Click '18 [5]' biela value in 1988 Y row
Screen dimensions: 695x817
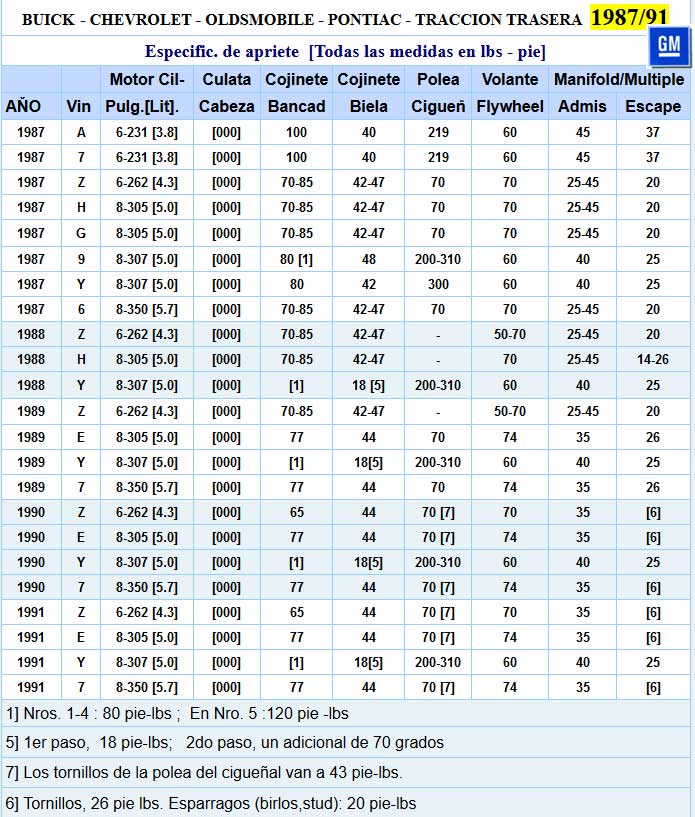pyautogui.click(x=368, y=385)
